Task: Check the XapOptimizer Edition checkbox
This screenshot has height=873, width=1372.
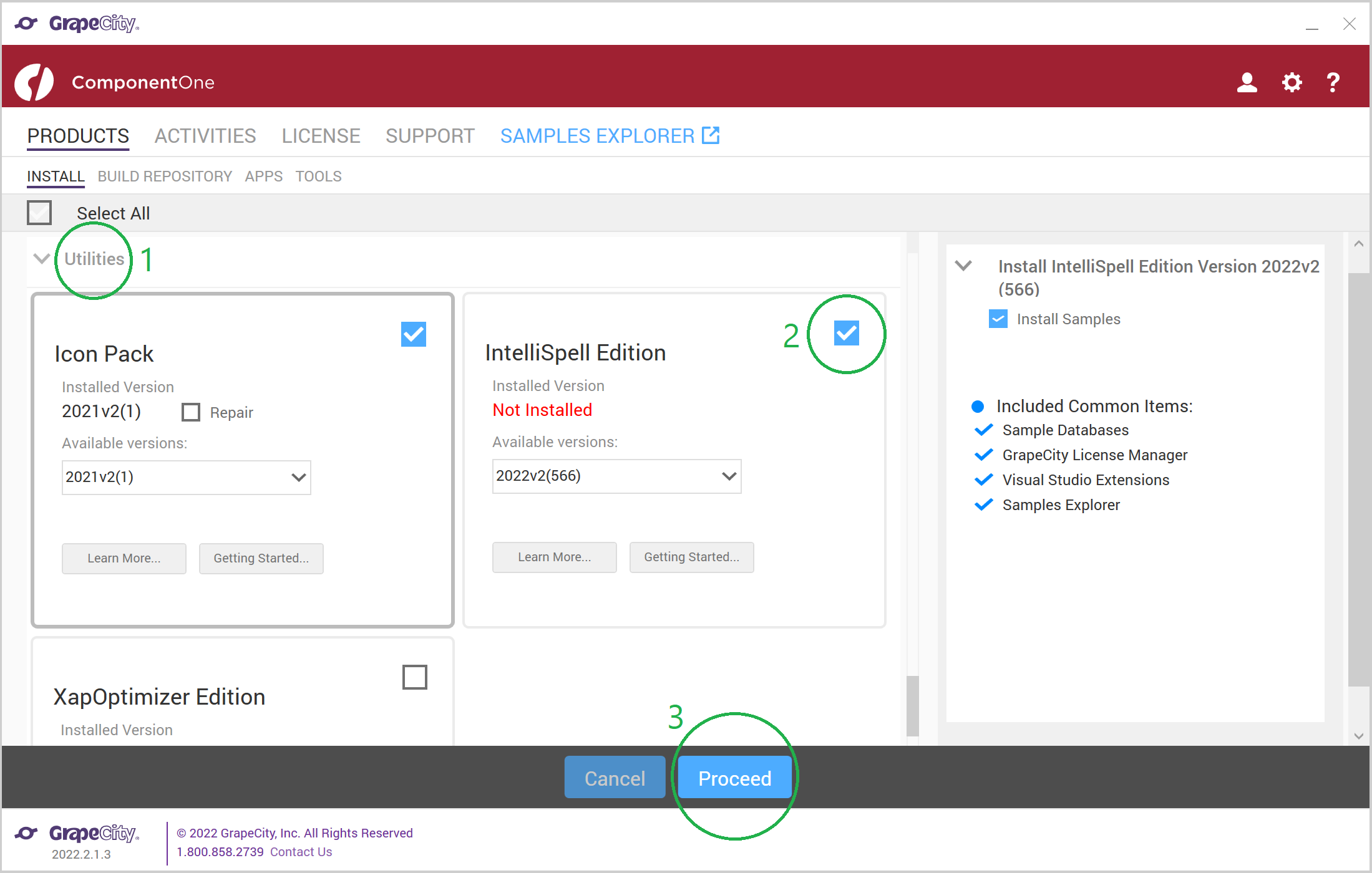Action: (415, 677)
